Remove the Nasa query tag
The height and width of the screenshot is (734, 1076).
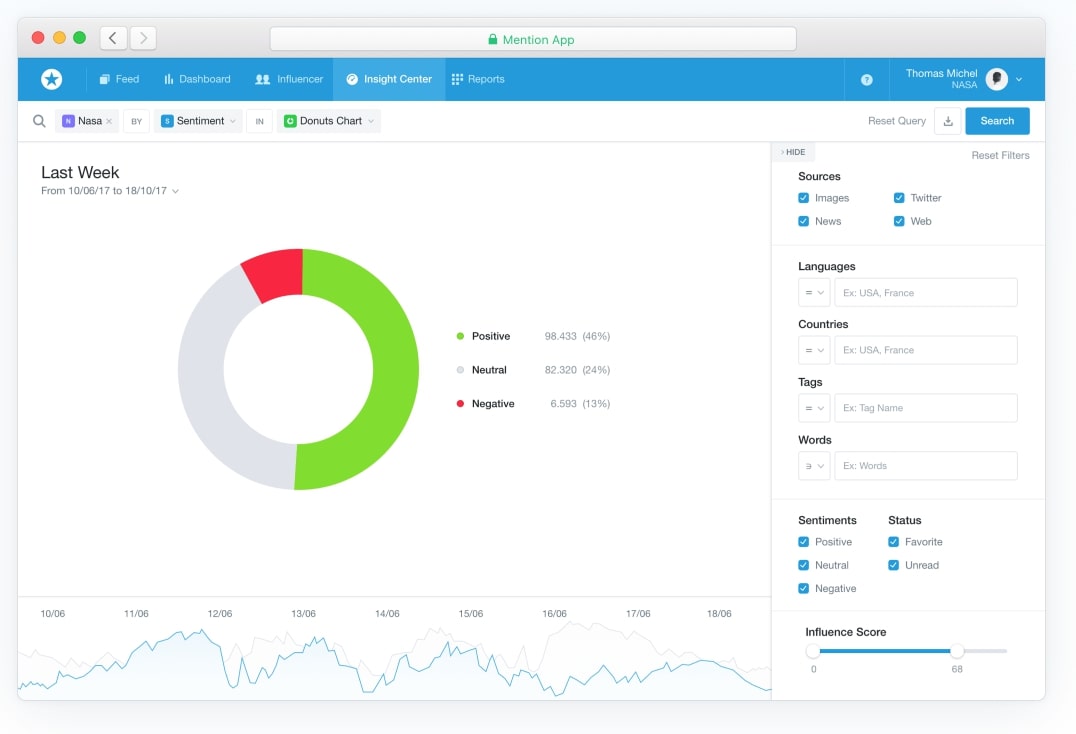[x=109, y=121]
